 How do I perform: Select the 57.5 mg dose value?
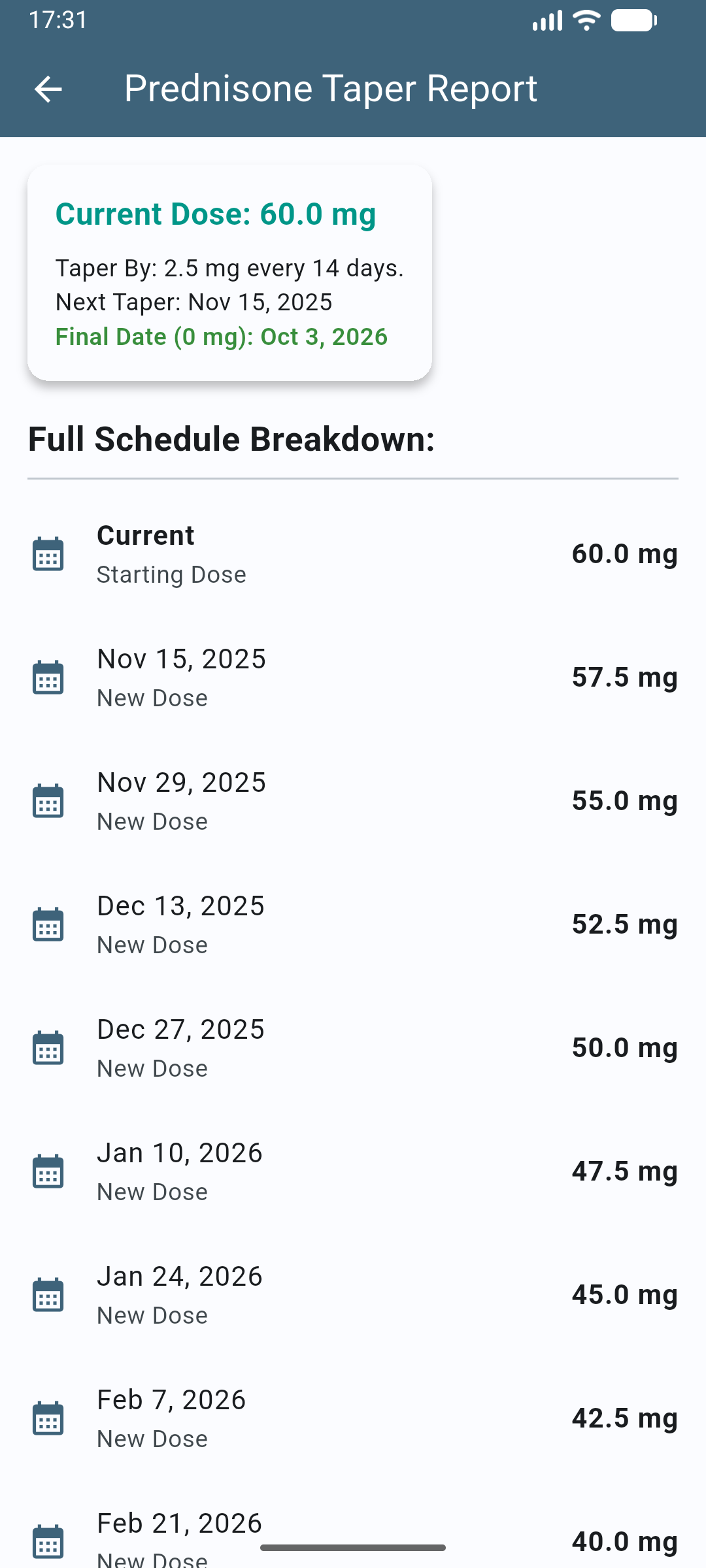click(x=624, y=678)
